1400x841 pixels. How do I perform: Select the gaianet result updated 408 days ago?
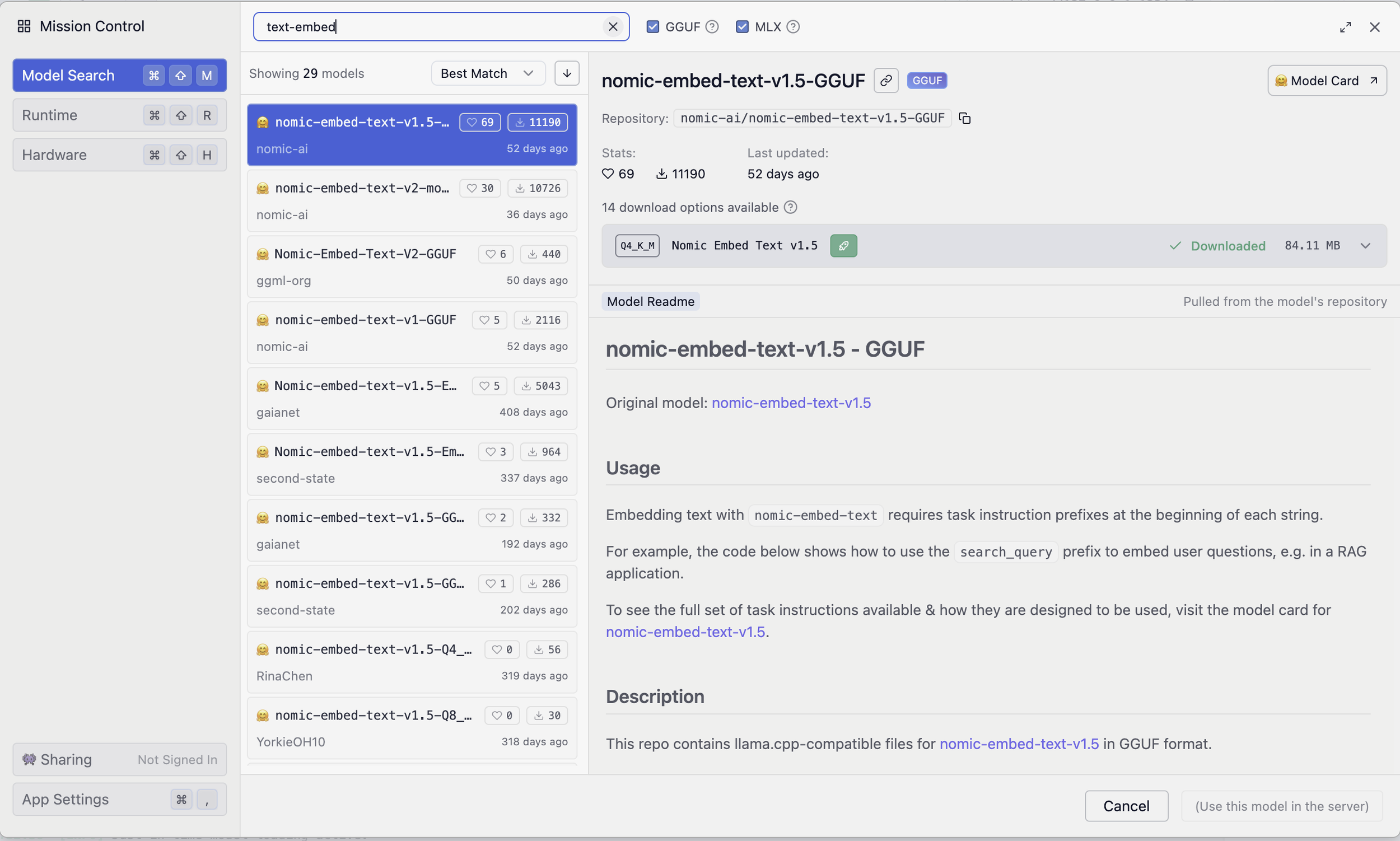(x=412, y=399)
